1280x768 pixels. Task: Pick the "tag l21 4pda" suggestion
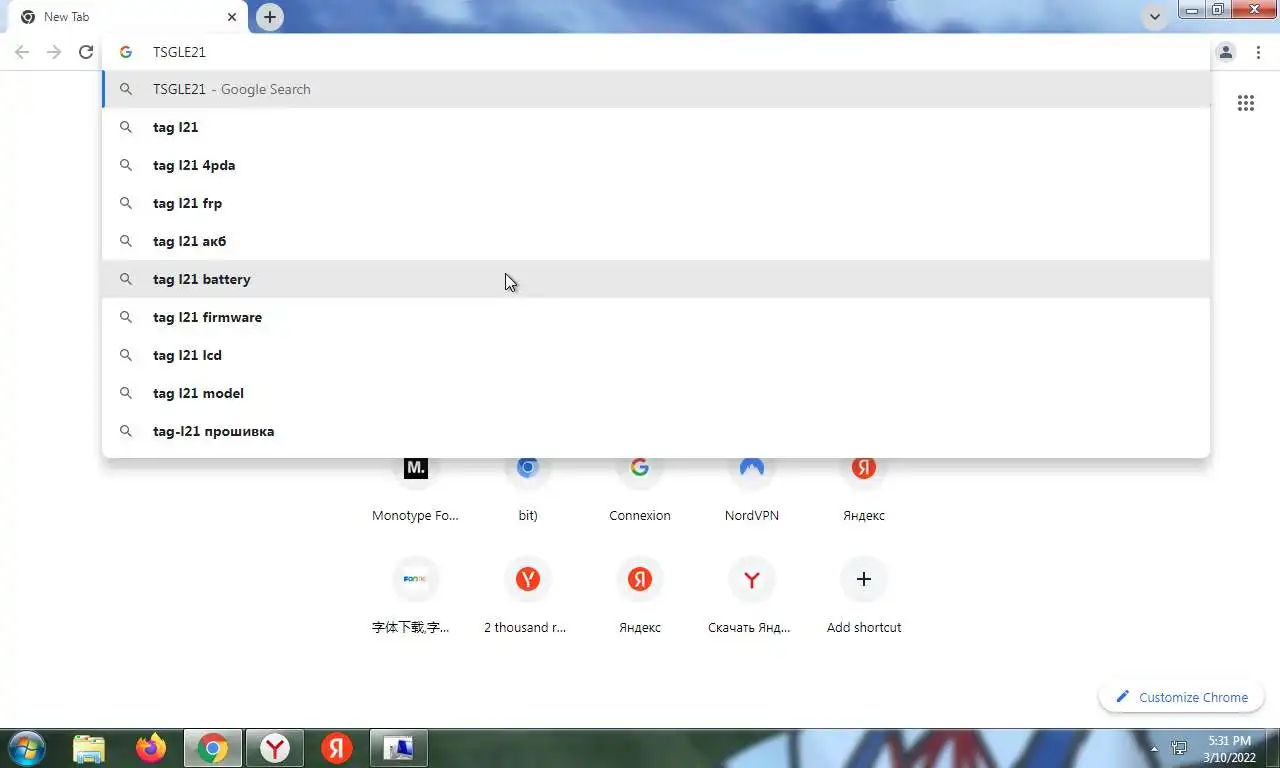point(656,165)
